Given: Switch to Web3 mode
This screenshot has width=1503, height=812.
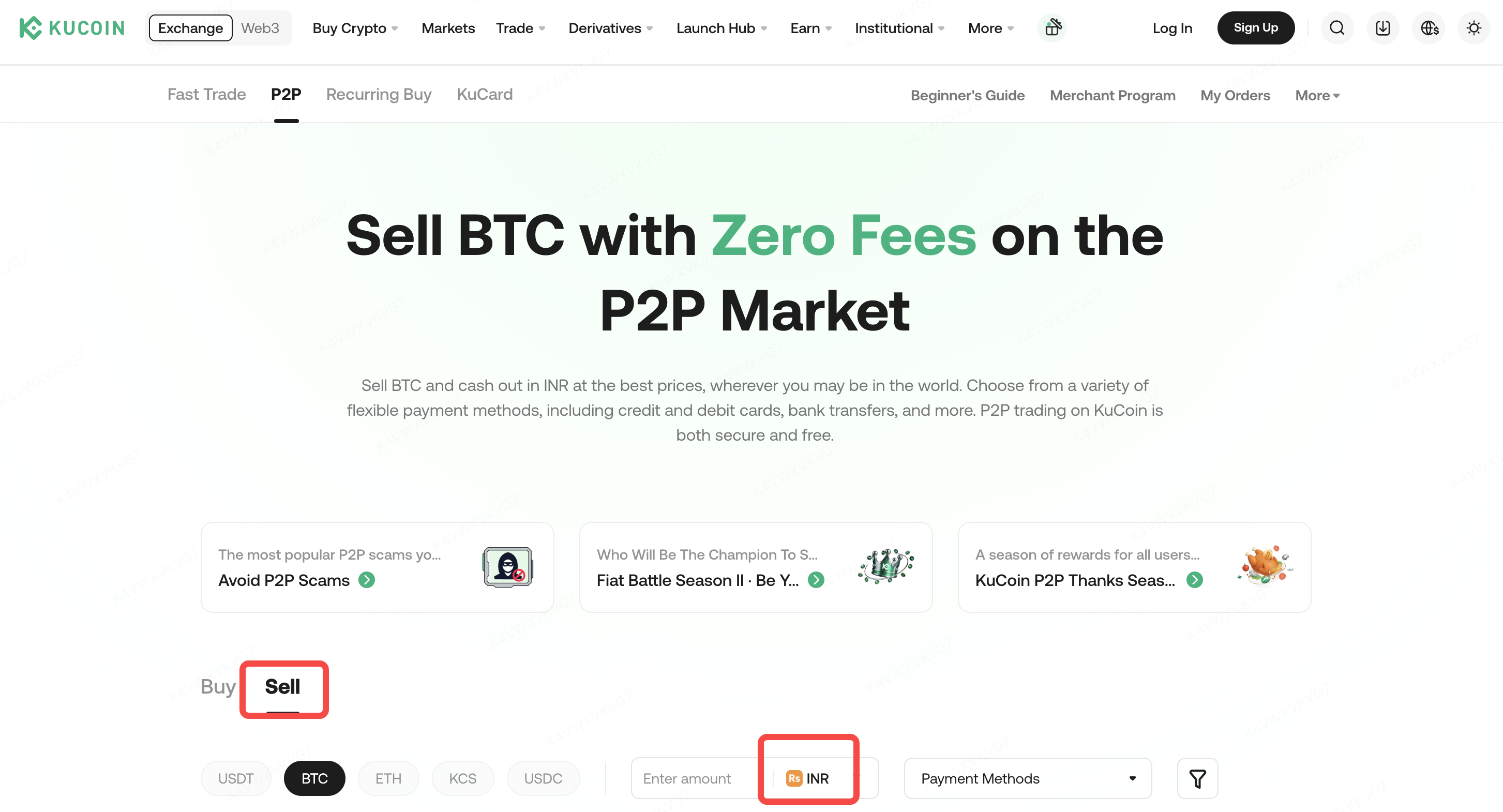Looking at the screenshot, I should (x=260, y=28).
